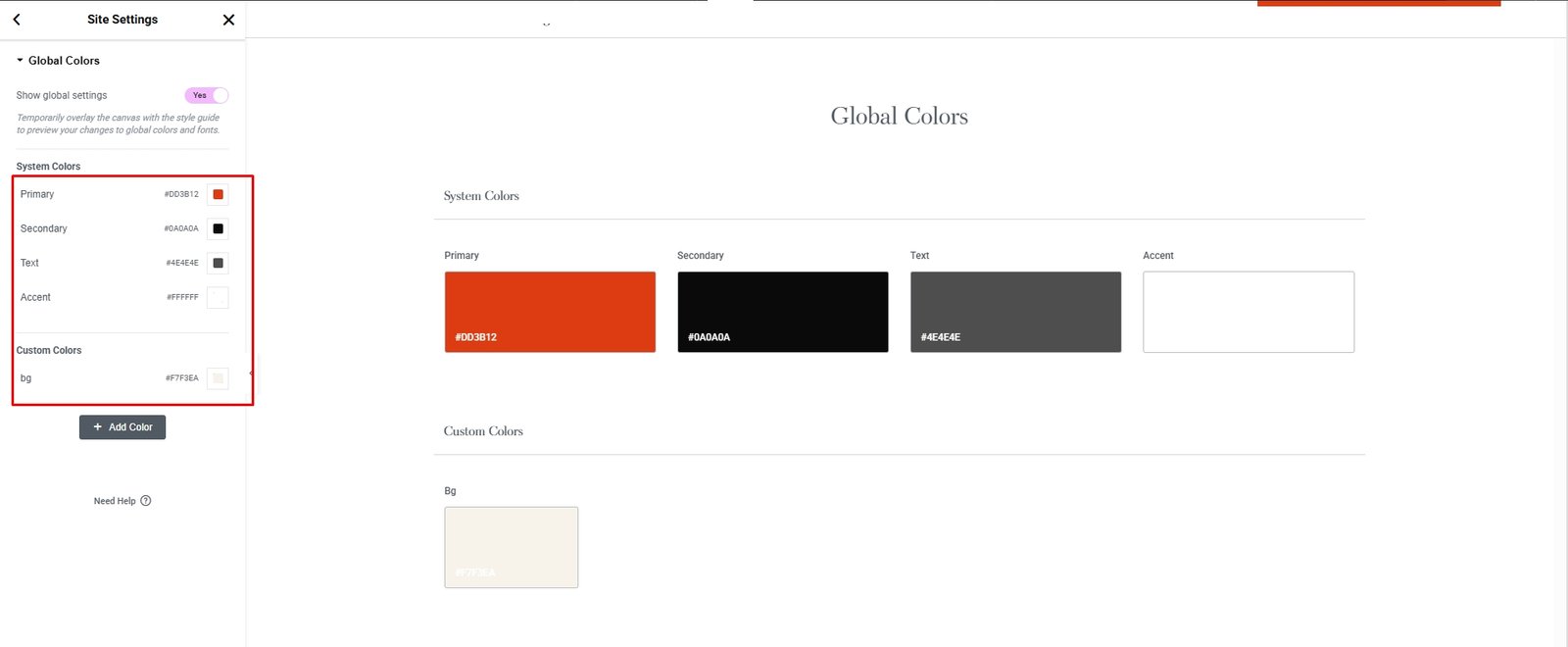The image size is (1568, 647).
Task: Select the white Accent color card in preview
Action: click(x=1249, y=312)
